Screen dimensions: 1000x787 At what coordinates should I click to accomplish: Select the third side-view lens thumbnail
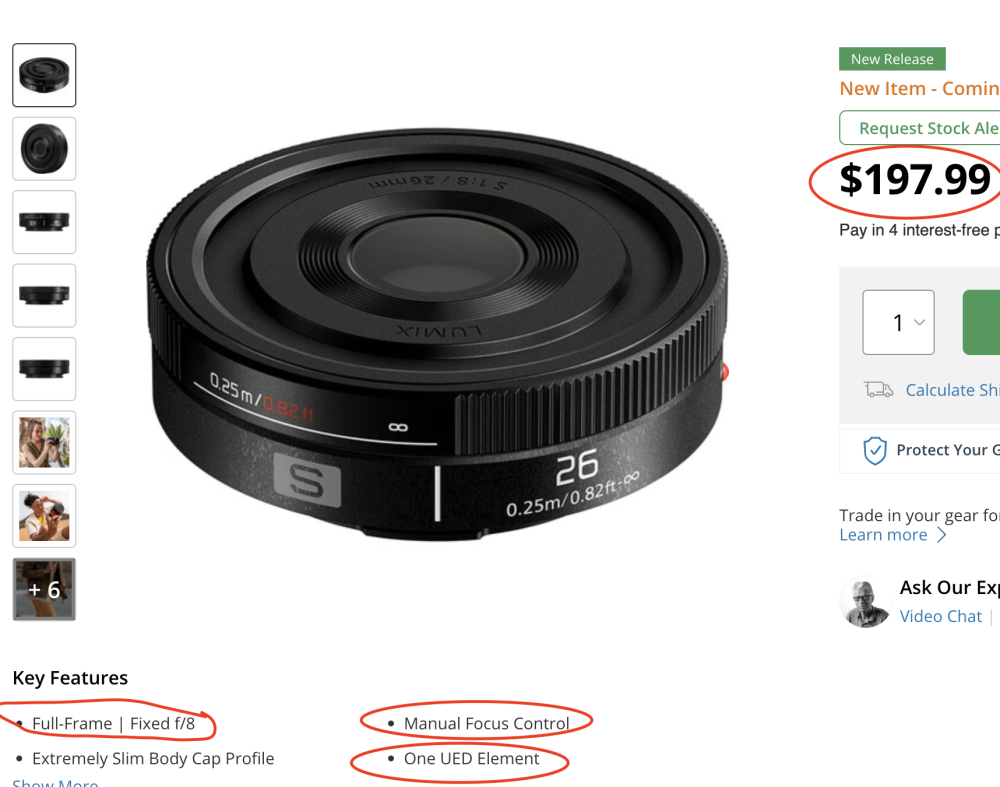coord(44,222)
